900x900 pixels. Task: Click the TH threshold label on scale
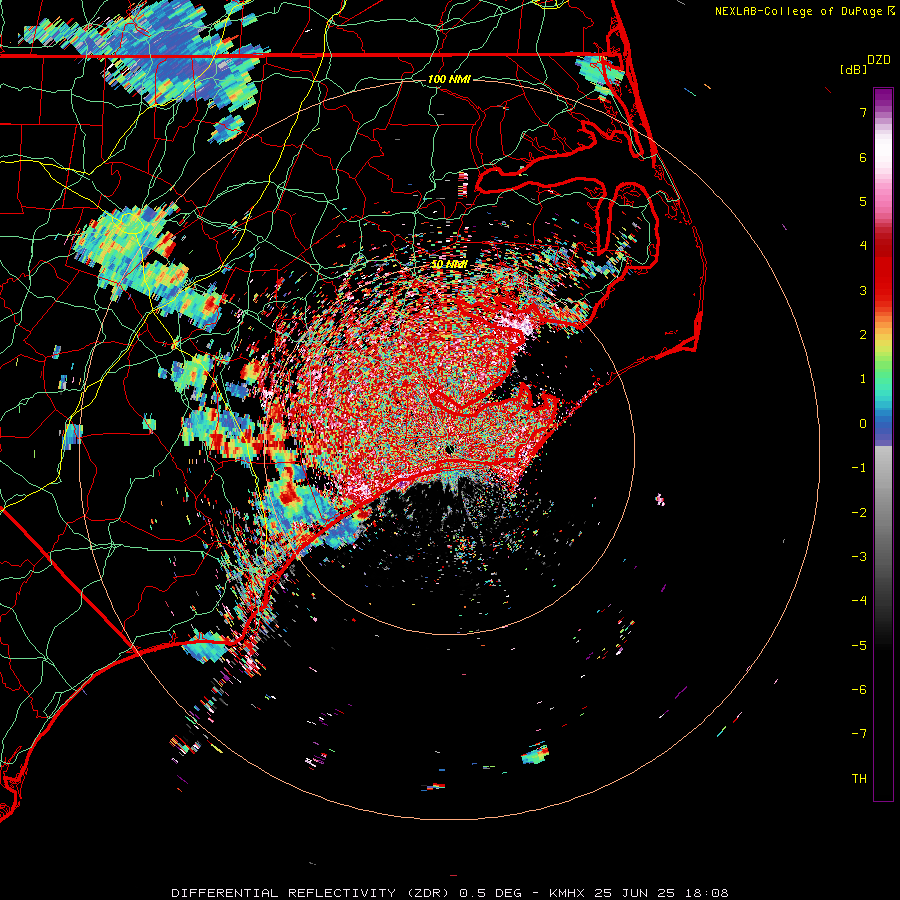(859, 779)
